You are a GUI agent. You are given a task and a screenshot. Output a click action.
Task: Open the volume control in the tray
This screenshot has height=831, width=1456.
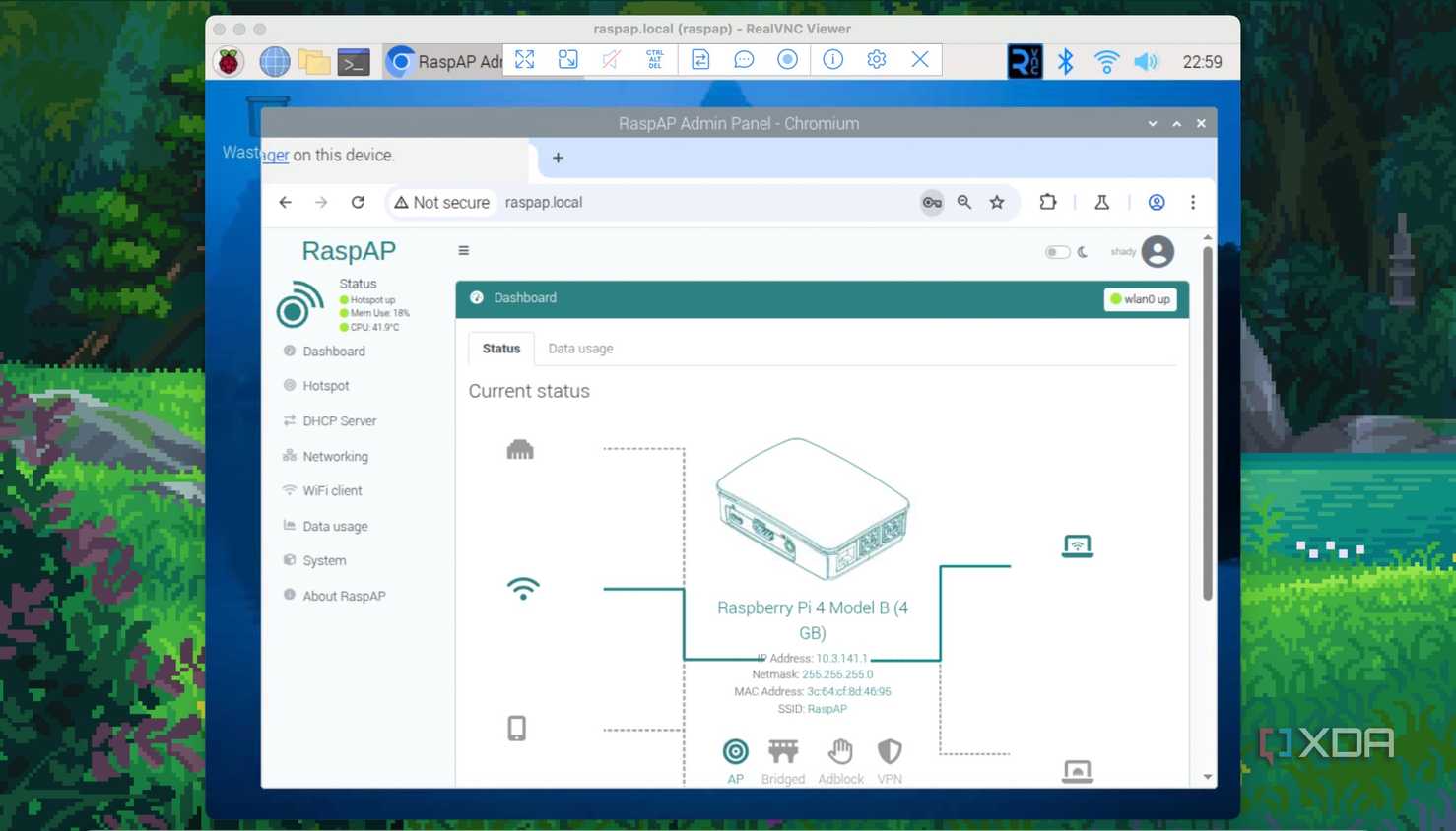(x=1146, y=62)
